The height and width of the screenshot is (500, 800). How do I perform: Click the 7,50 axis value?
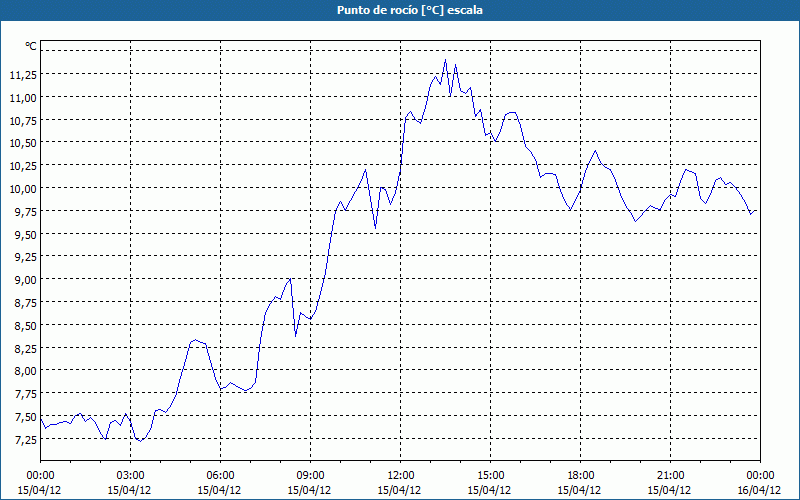[25, 417]
